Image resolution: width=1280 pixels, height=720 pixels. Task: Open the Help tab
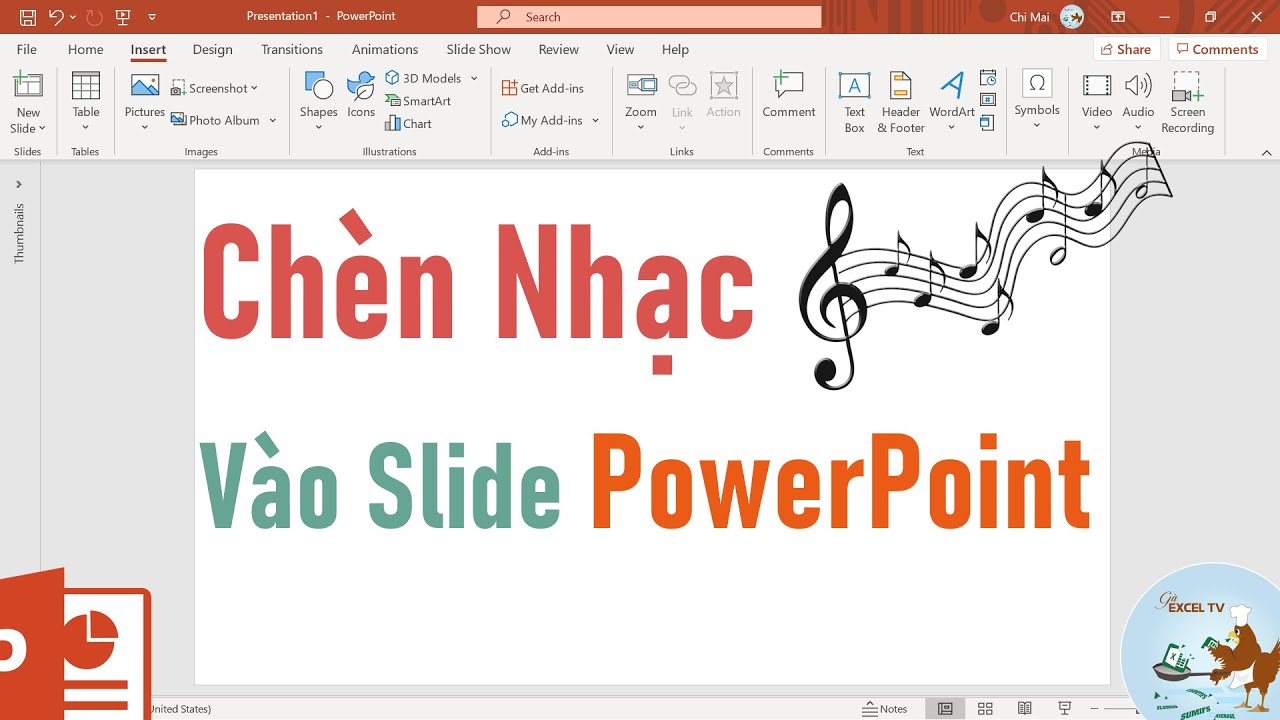675,49
